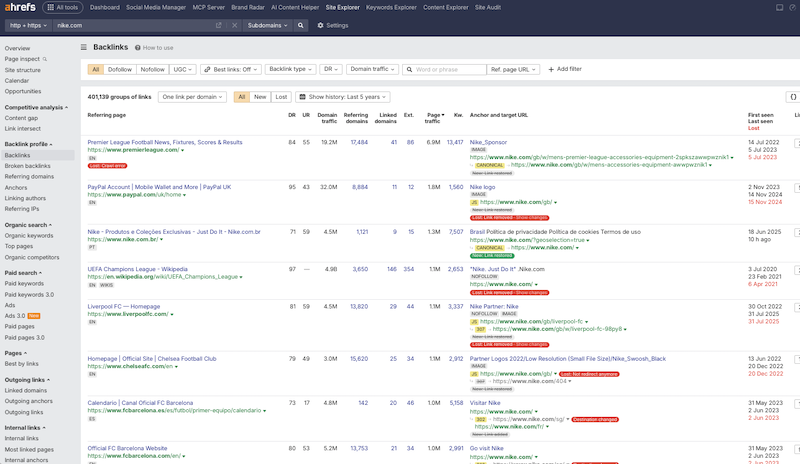Open Show history: Last 5 years dropdown
The width and height of the screenshot is (800, 464).
pyautogui.click(x=343, y=96)
